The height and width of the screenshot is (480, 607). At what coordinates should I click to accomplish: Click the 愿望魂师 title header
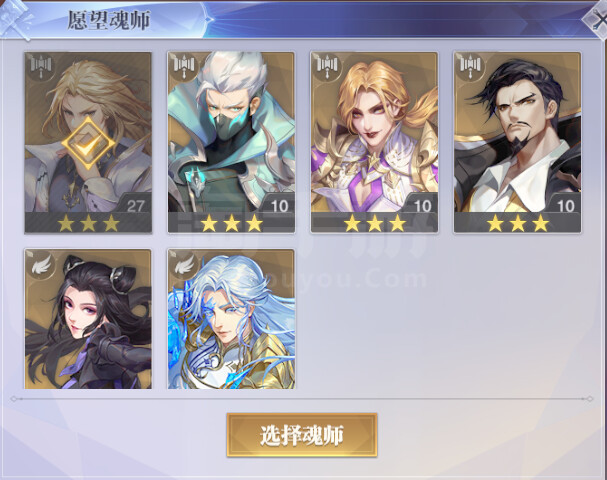pyautogui.click(x=109, y=21)
